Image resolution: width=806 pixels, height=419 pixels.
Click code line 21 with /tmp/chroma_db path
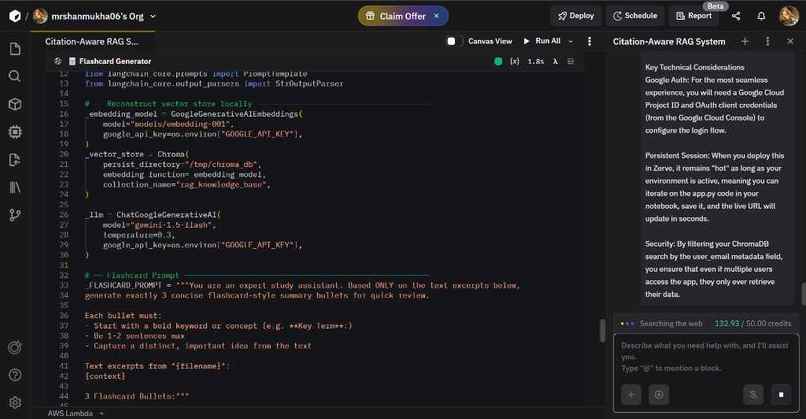pyautogui.click(x=182, y=165)
